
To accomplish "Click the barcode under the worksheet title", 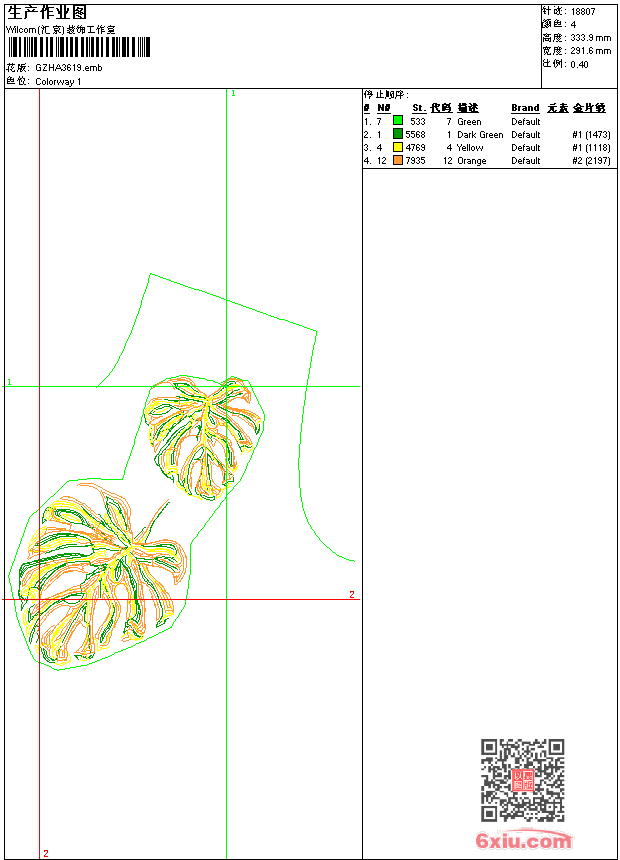I will 78,48.
